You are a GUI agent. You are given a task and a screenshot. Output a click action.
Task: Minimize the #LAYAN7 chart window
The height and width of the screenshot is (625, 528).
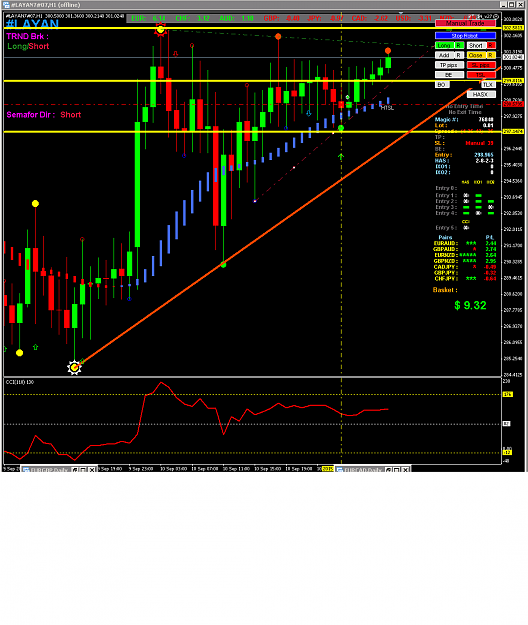tap(504, 5)
